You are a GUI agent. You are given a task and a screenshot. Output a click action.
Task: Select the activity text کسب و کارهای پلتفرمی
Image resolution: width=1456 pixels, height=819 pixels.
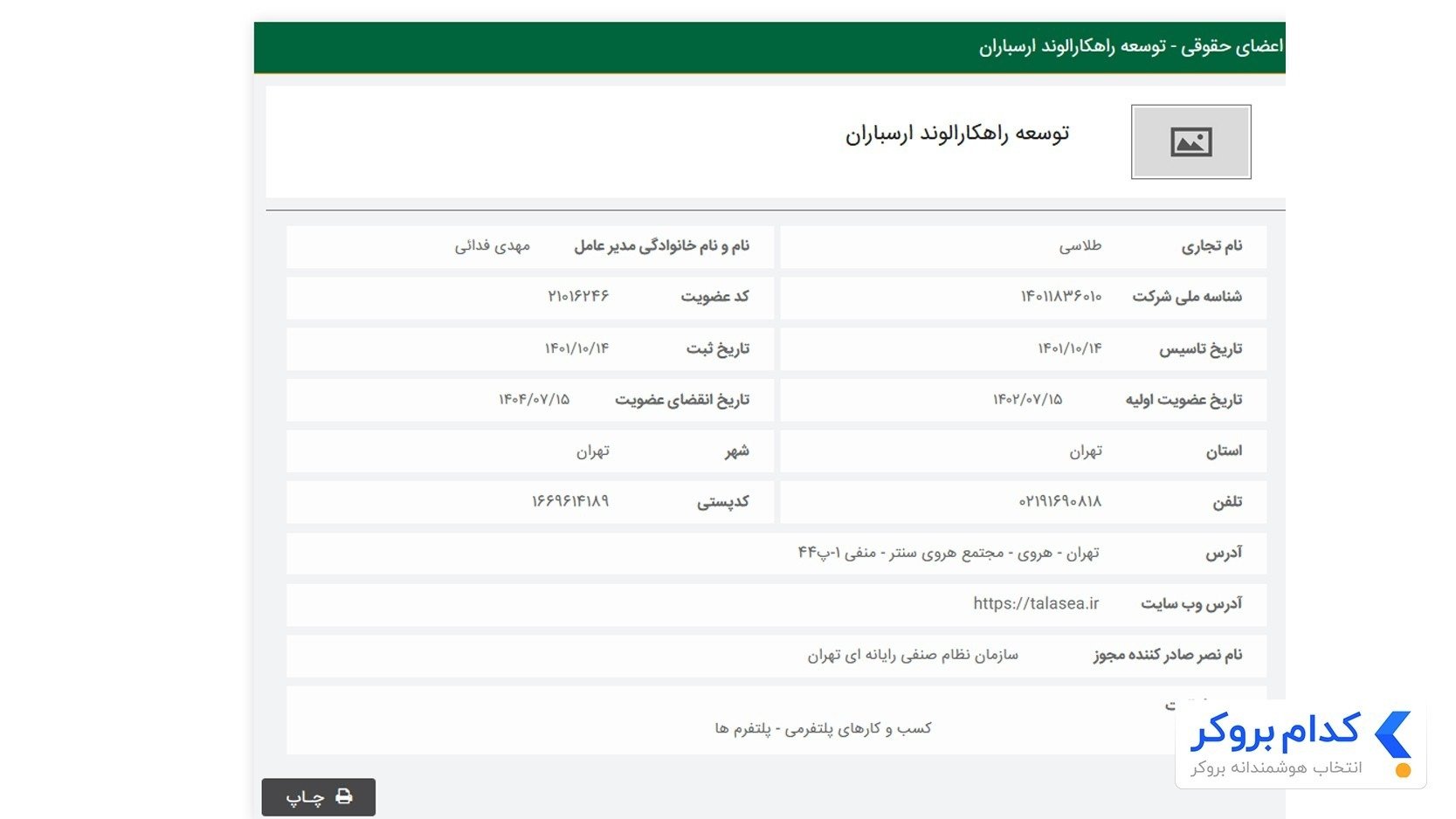859,728
